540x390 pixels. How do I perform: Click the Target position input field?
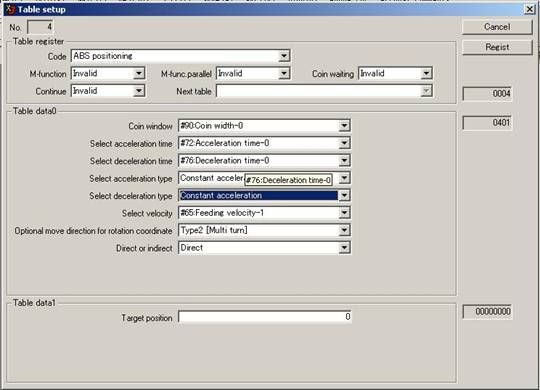264,317
